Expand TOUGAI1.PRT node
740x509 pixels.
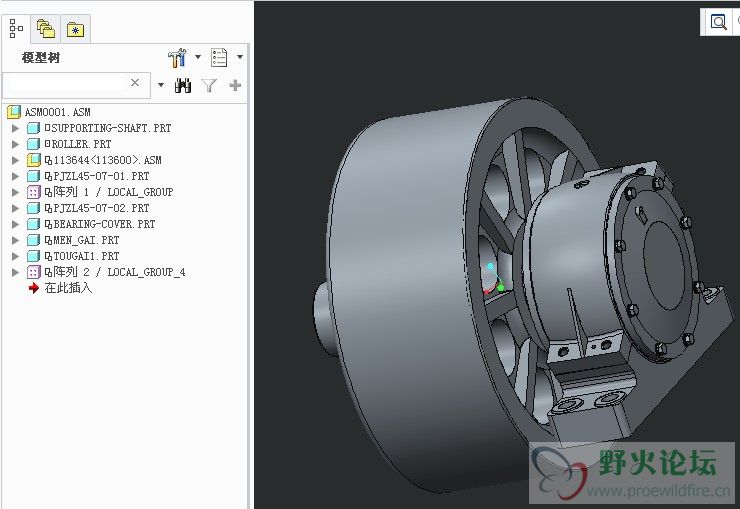pyautogui.click(x=15, y=256)
